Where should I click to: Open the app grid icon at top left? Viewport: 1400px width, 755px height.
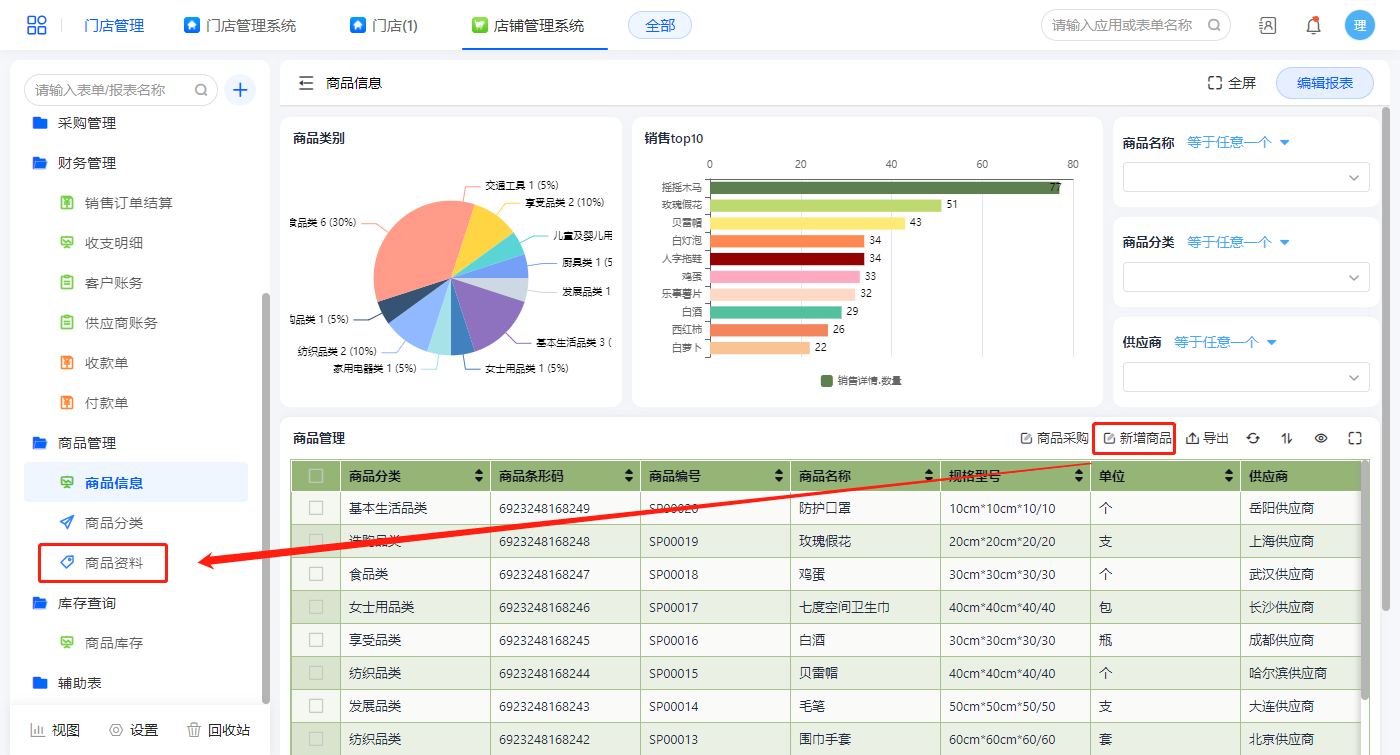37,26
